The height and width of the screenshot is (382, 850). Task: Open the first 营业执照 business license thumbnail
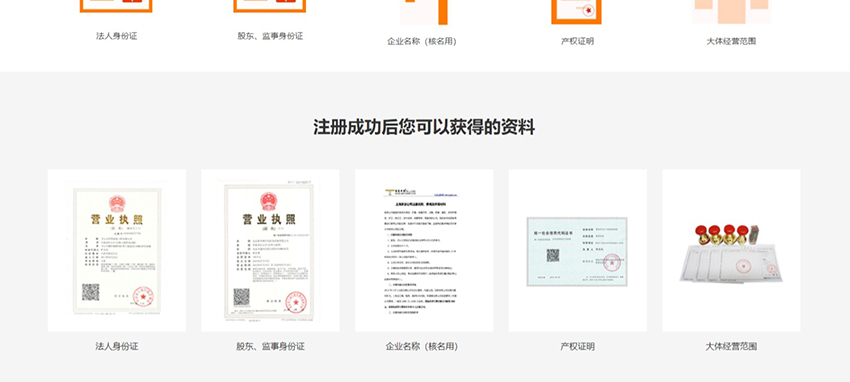(117, 250)
